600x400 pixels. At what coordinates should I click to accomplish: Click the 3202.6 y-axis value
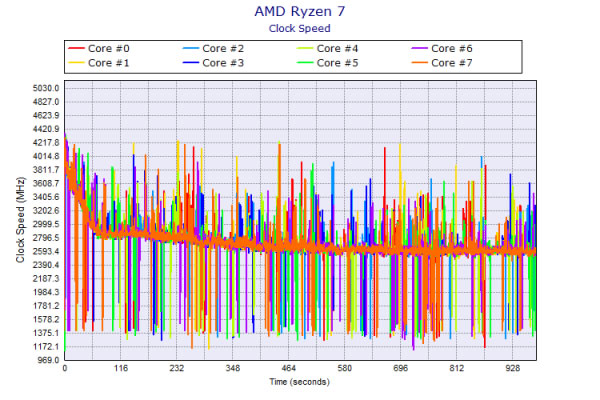(46, 211)
